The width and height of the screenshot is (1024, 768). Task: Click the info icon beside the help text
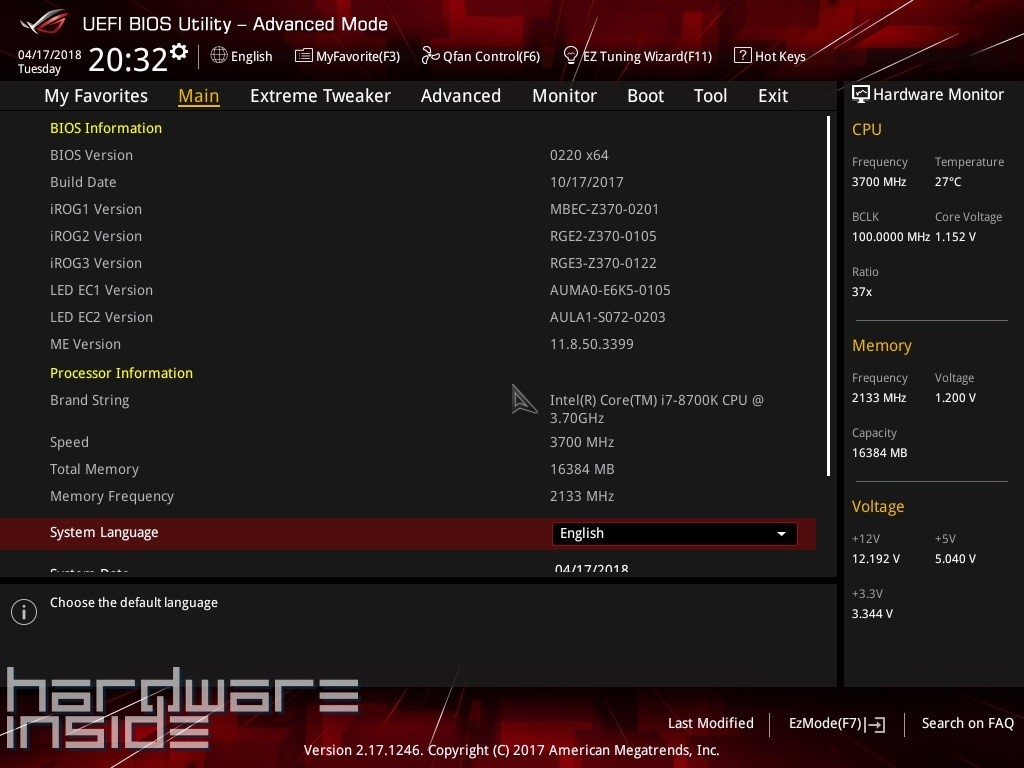point(24,612)
